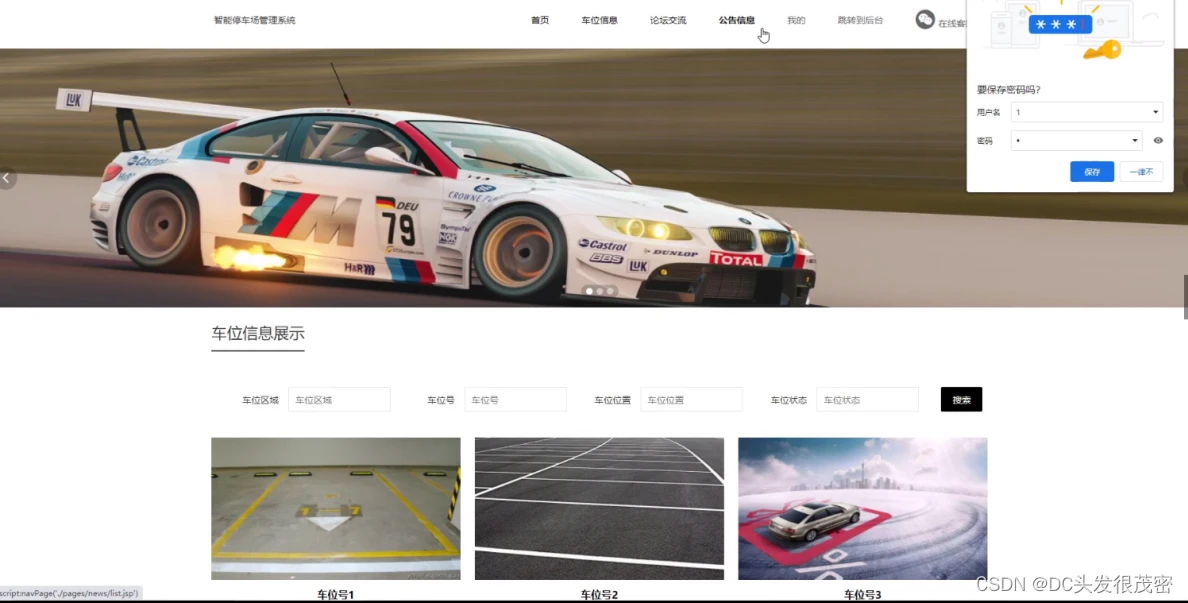Click the 一律不 button

[x=1141, y=172]
